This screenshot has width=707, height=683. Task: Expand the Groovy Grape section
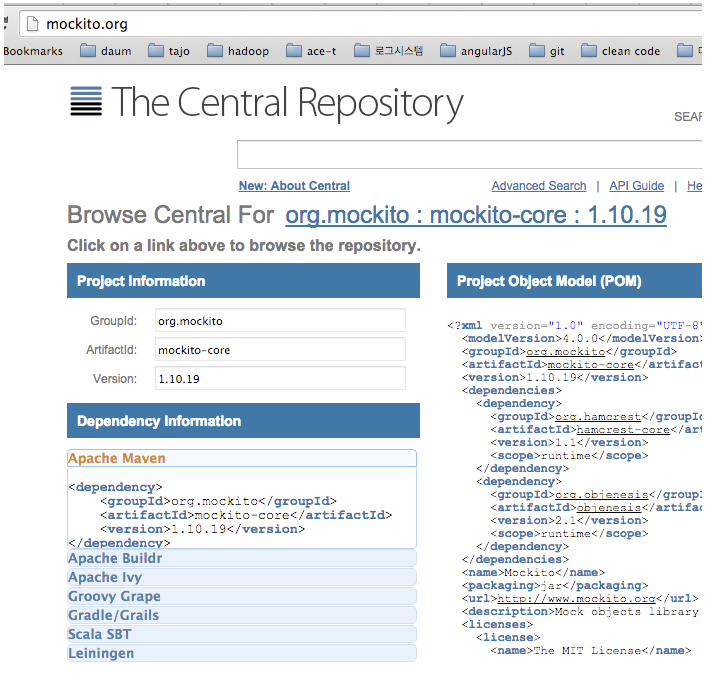click(x=242, y=596)
